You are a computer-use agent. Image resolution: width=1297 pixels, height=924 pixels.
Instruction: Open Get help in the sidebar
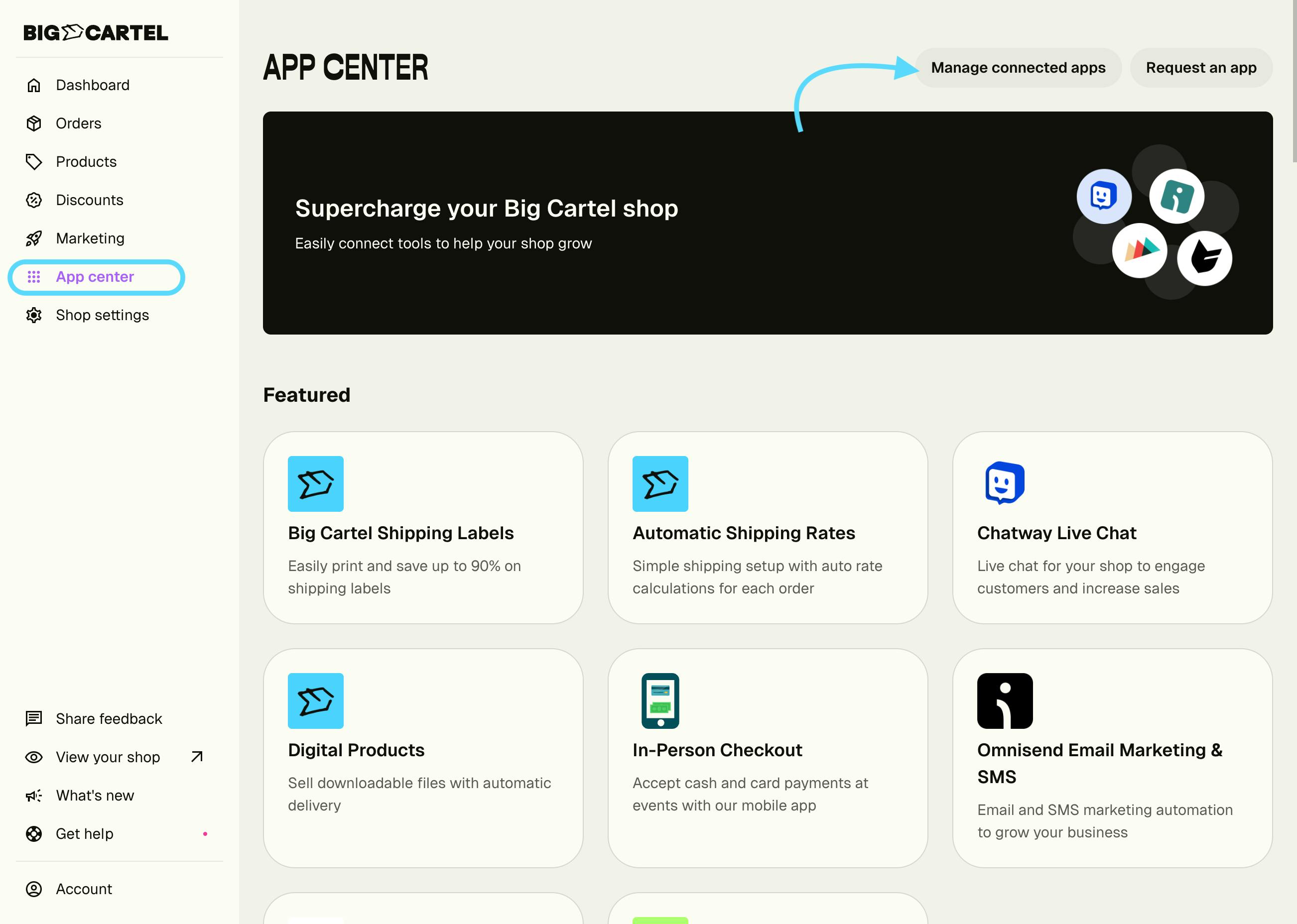point(84,834)
